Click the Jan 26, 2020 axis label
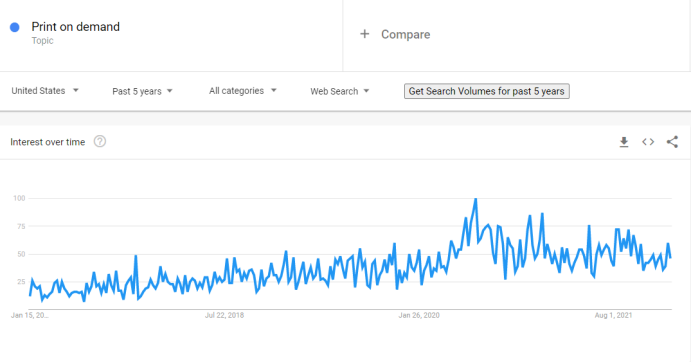Viewport: 692px width, 362px height. (419, 315)
